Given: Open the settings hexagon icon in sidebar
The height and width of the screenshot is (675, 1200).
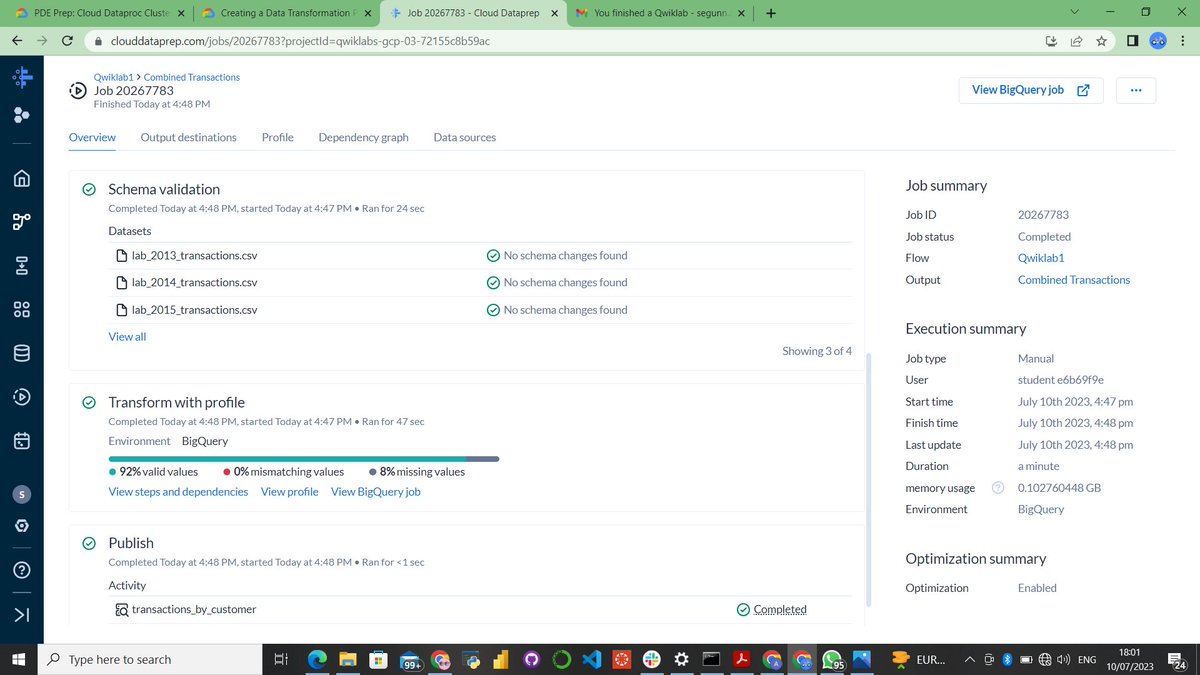Looking at the screenshot, I should click(x=22, y=527).
